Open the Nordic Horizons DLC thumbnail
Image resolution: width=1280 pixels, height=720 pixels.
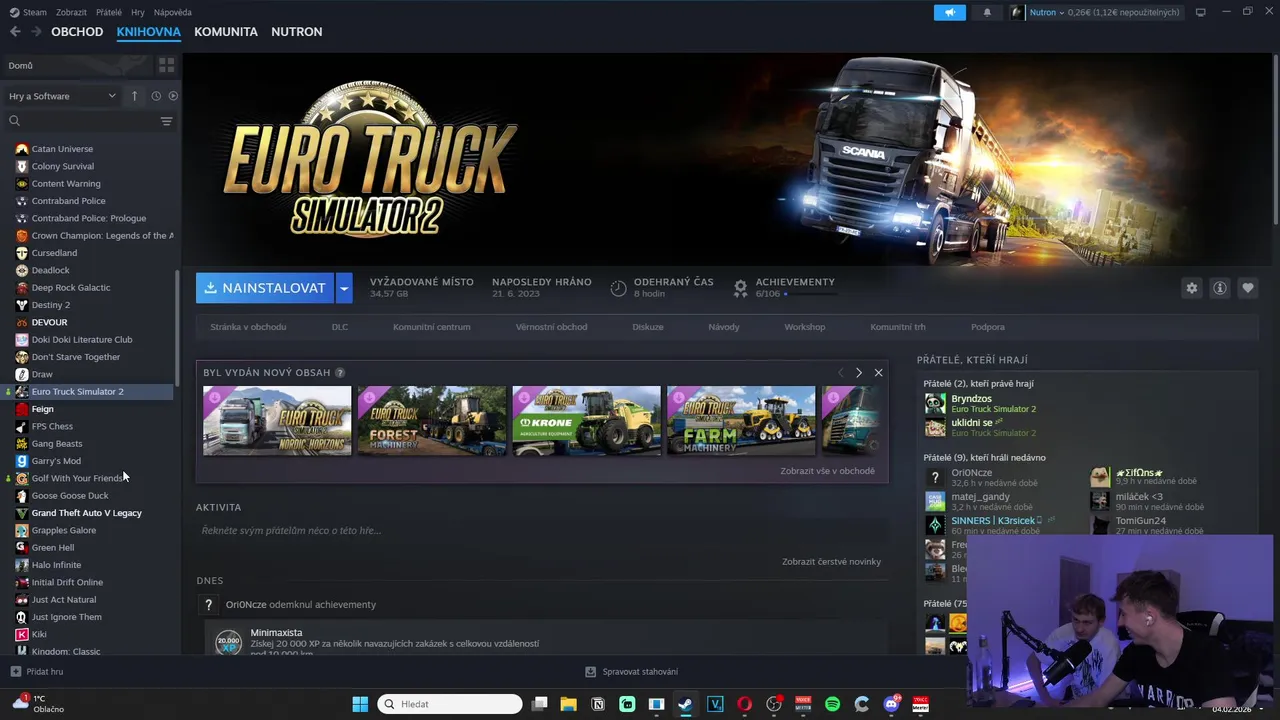[277, 421]
